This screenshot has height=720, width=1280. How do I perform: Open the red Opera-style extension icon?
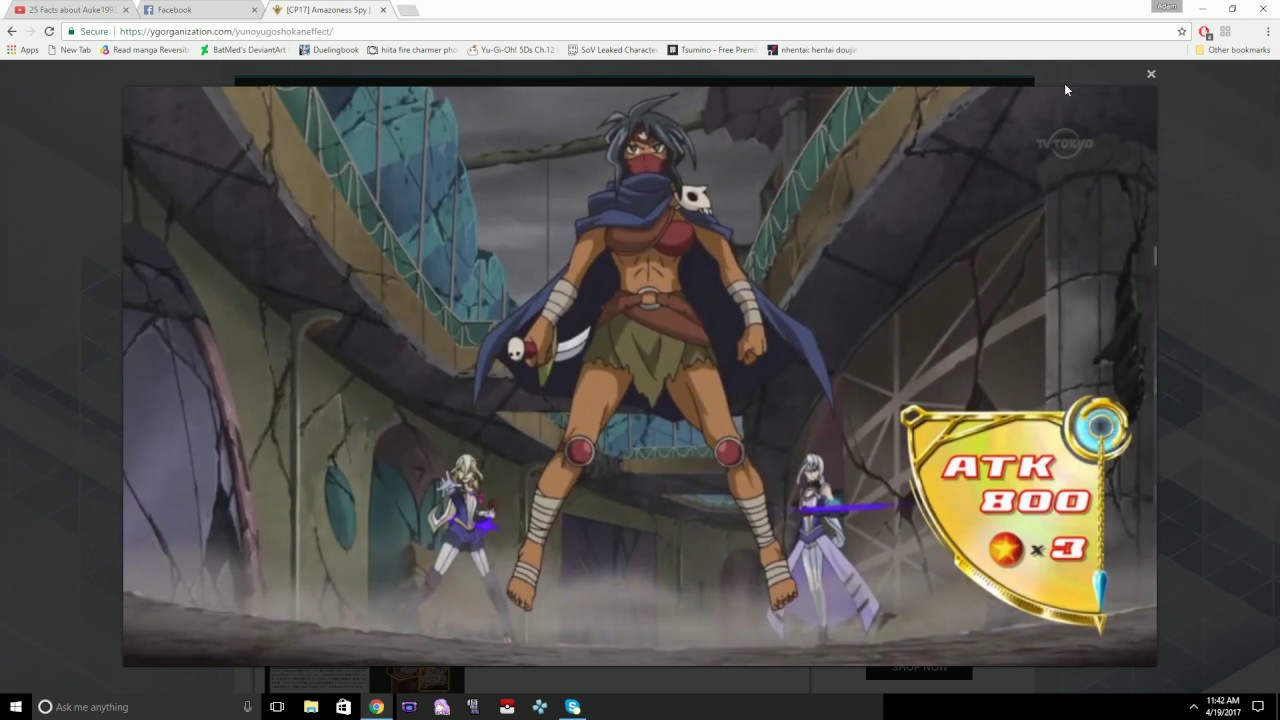click(1205, 32)
